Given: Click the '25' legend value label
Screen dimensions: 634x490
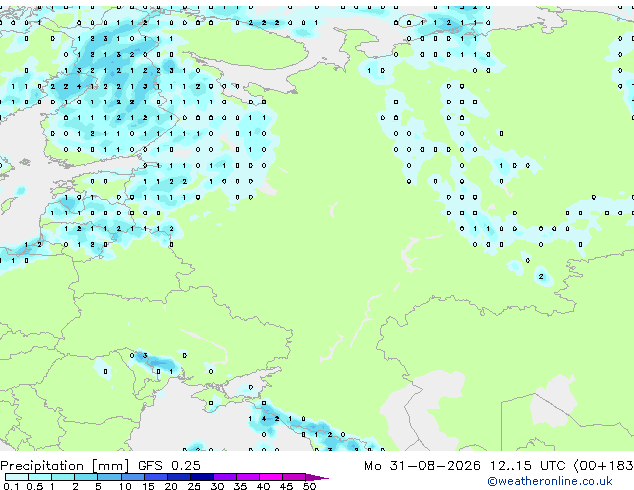Looking at the screenshot, I should [x=194, y=486].
